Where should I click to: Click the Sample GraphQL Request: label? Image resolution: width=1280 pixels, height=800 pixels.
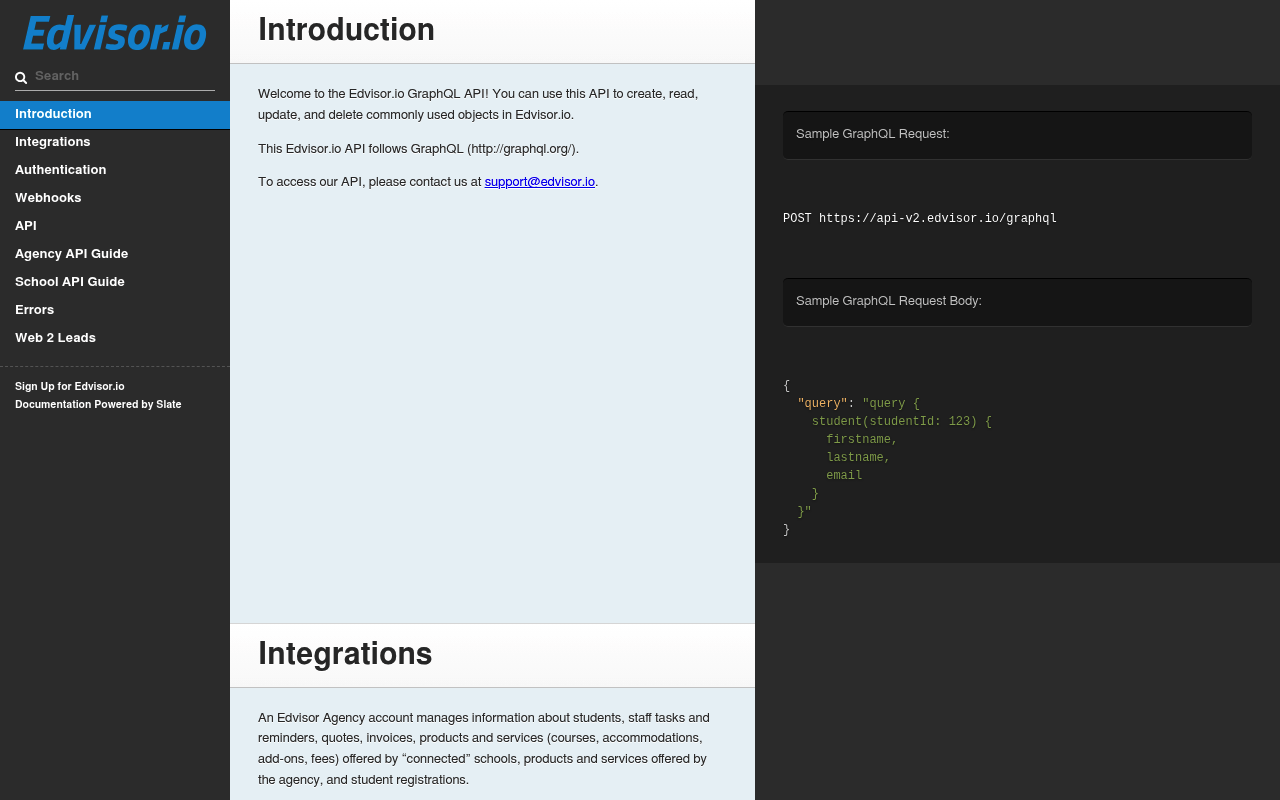(x=873, y=134)
